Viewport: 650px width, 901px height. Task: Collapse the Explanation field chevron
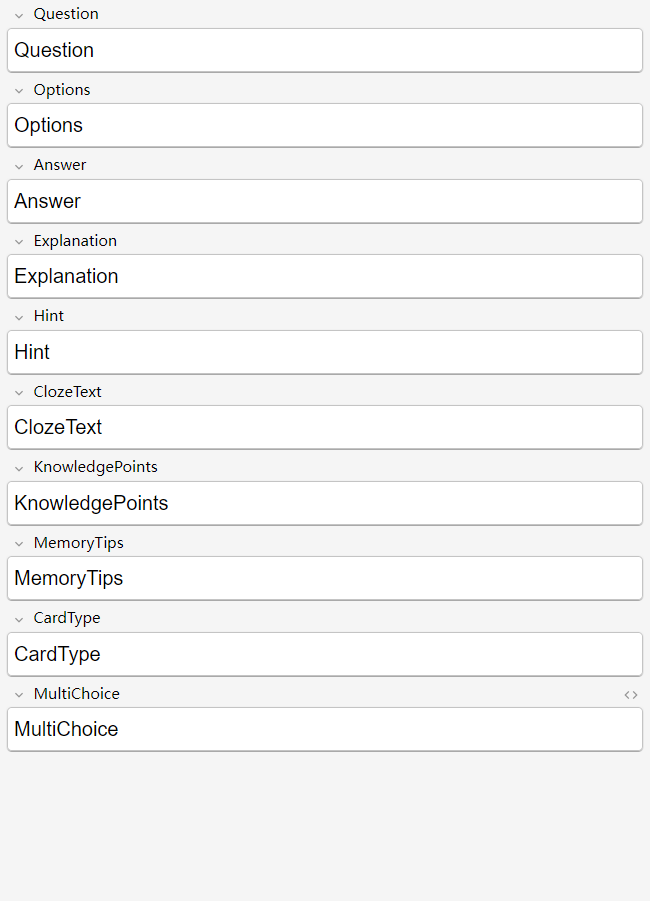pyautogui.click(x=19, y=242)
